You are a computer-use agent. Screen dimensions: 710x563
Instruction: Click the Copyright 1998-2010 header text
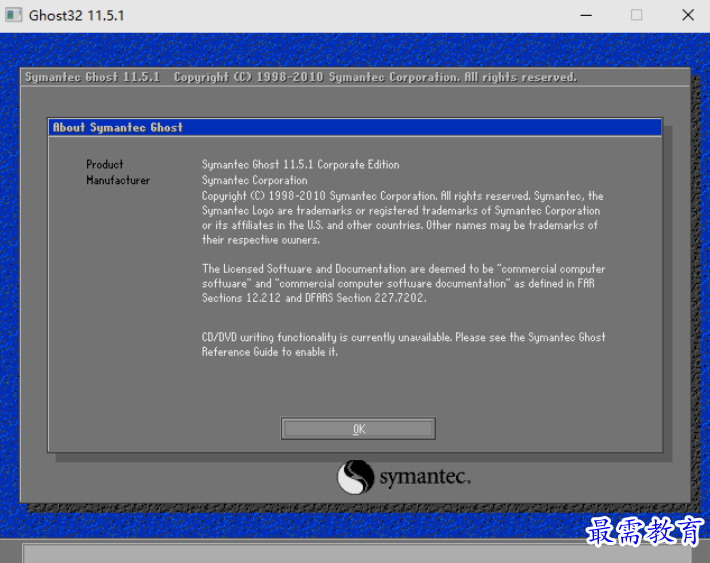point(375,77)
